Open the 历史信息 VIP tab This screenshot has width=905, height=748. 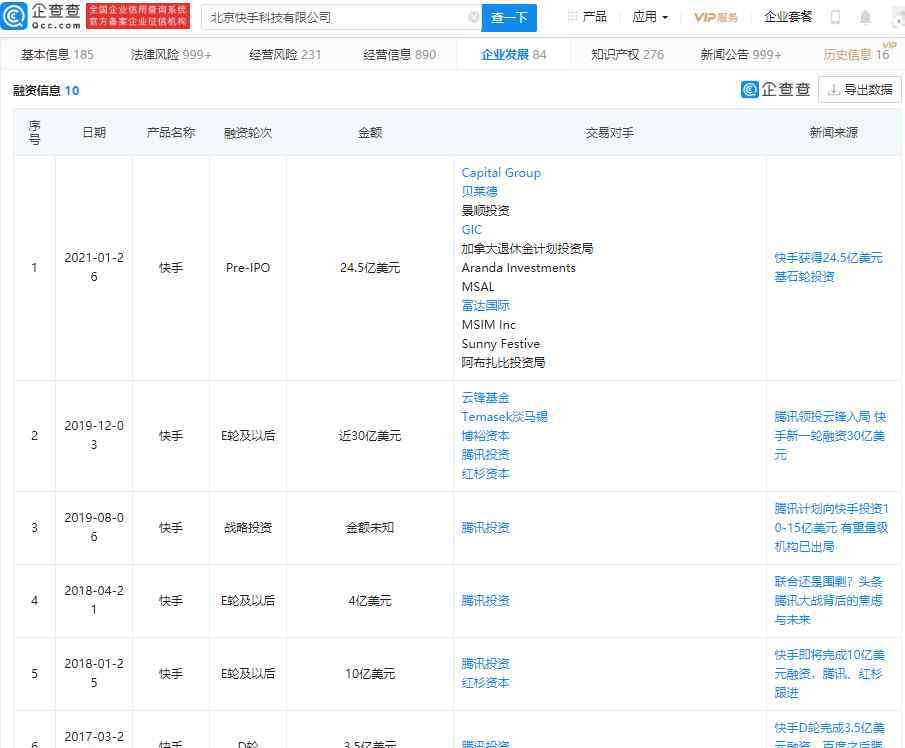[x=857, y=54]
